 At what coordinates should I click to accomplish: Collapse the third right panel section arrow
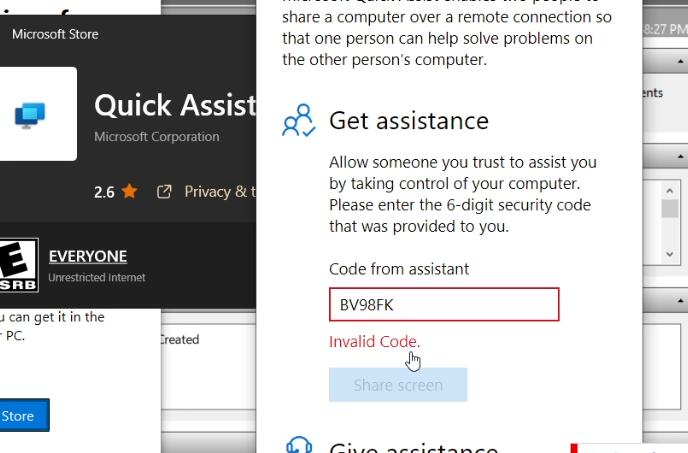coord(680,301)
